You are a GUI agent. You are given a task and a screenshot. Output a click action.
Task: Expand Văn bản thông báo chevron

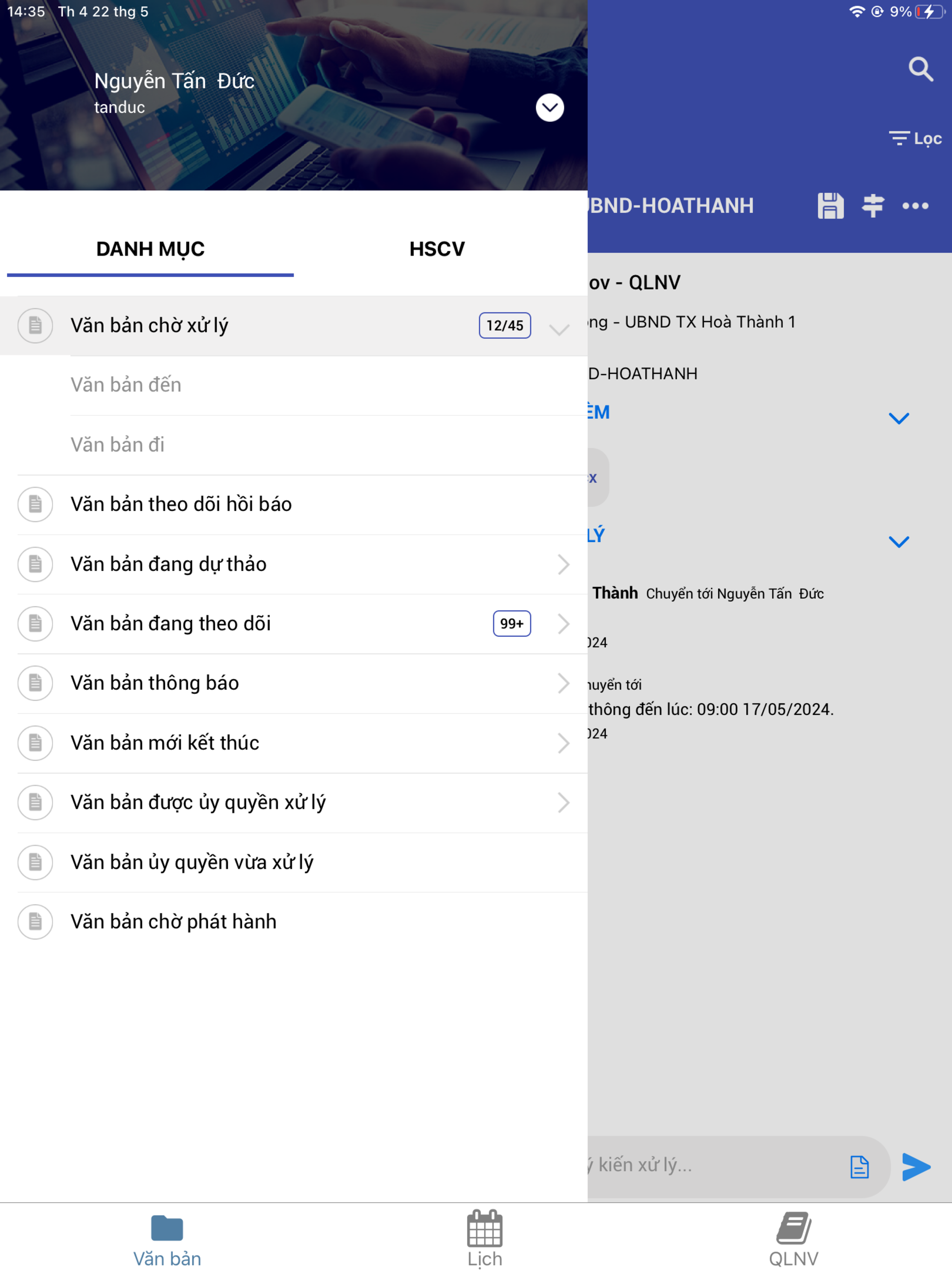click(x=563, y=683)
